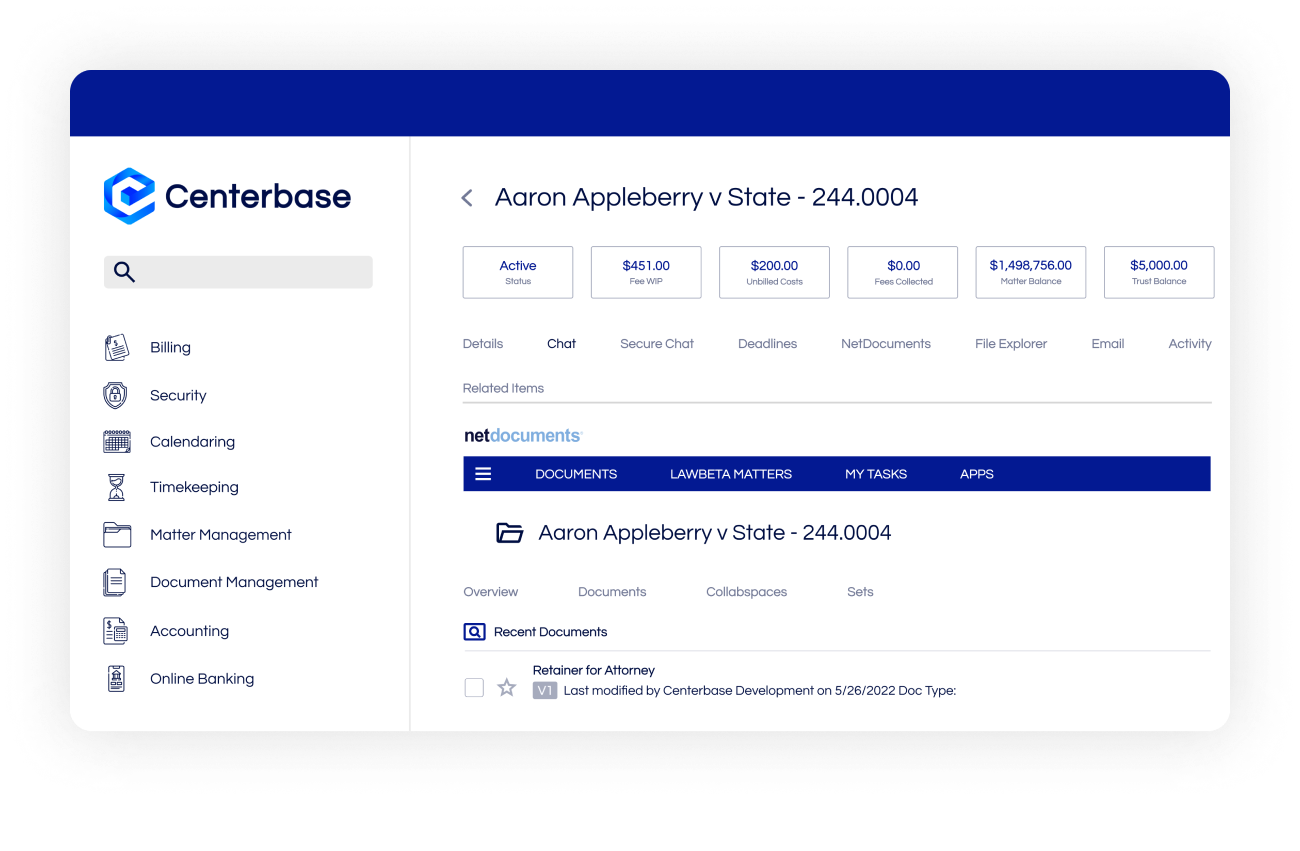
Task: Click the Recent Documents search icon
Action: pos(474,632)
